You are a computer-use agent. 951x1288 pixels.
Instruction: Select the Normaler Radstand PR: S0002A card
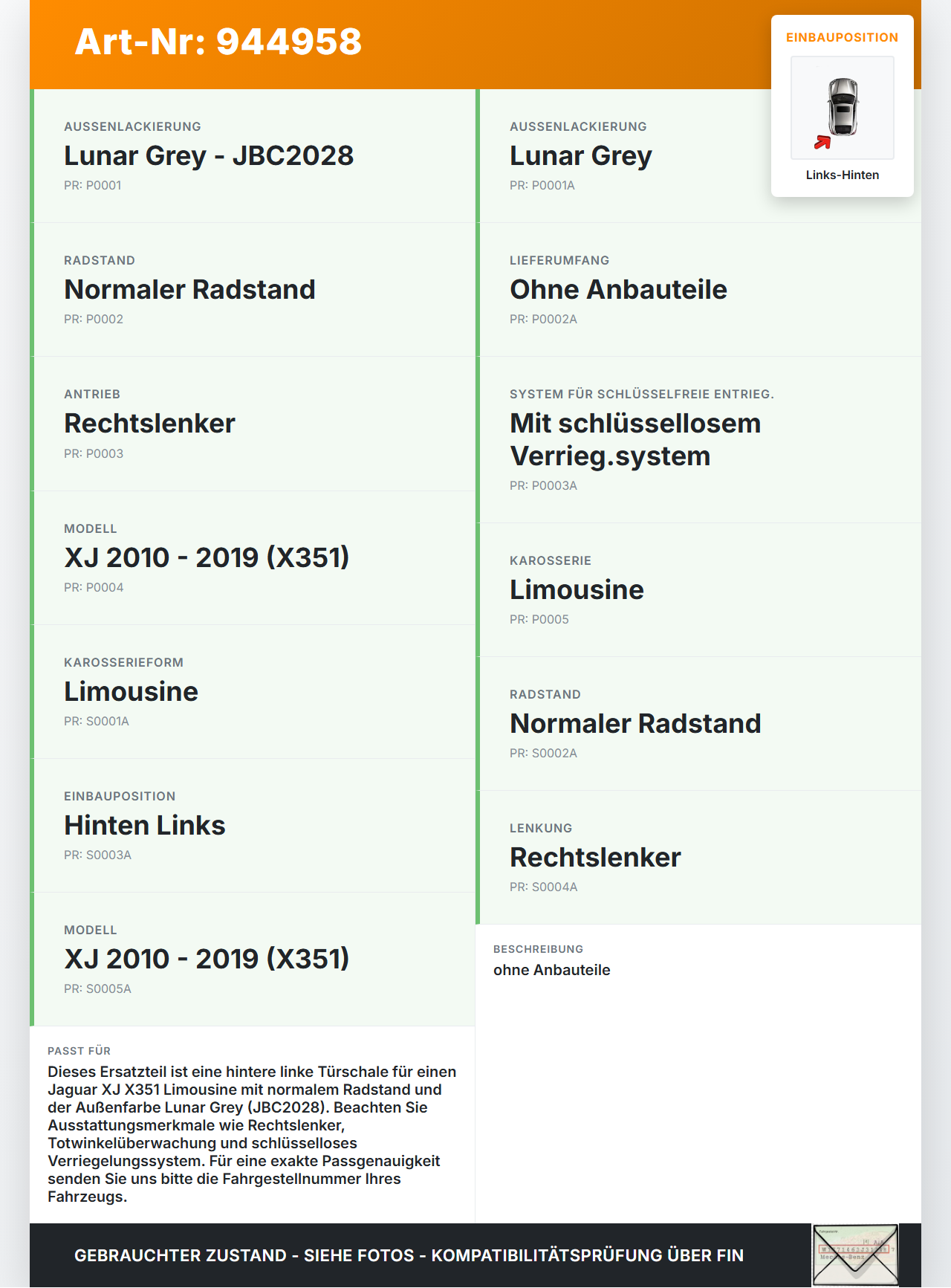tap(698, 724)
